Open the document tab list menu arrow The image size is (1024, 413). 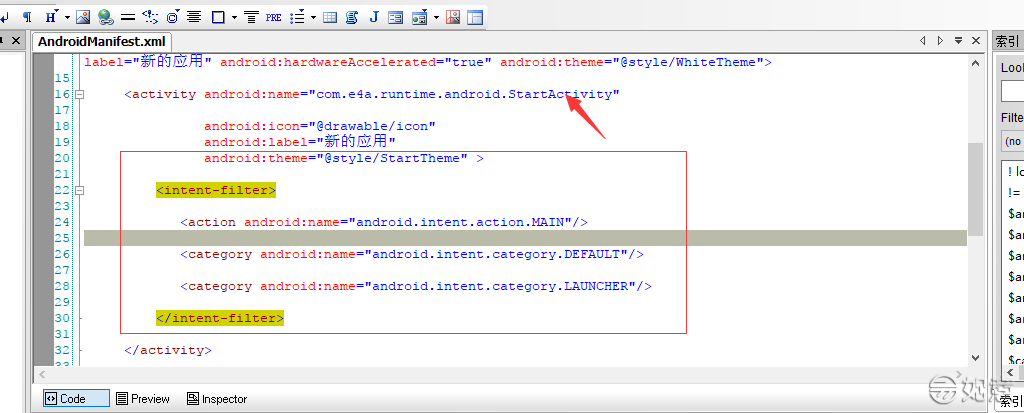point(958,41)
